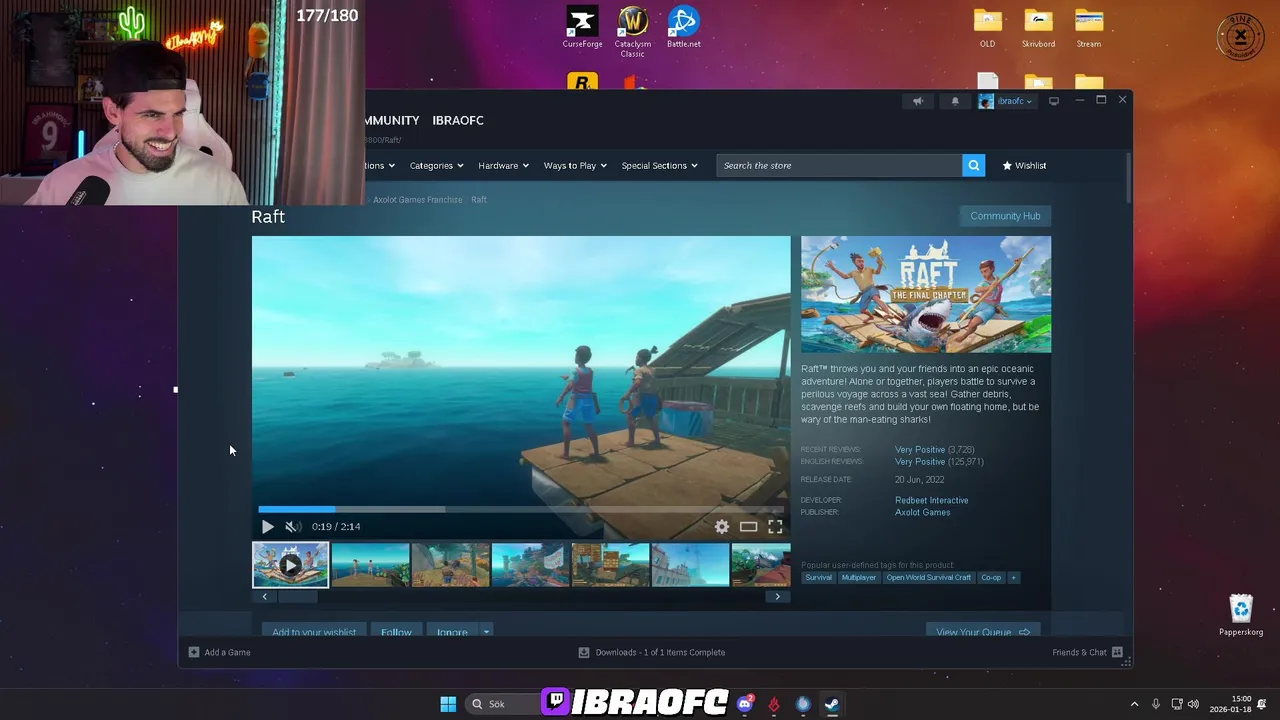Open Discord from the taskbar
The image size is (1280, 720).
(x=744, y=704)
